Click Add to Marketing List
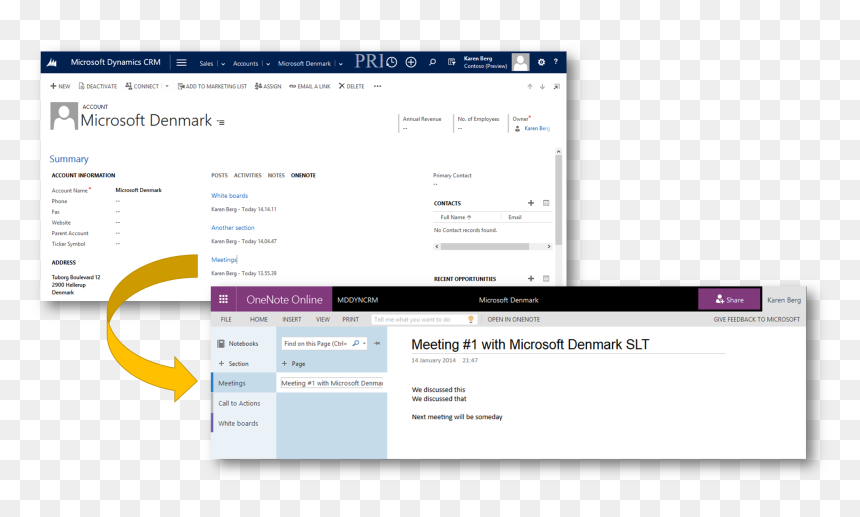Image resolution: width=860 pixels, height=517 pixels. point(212,86)
